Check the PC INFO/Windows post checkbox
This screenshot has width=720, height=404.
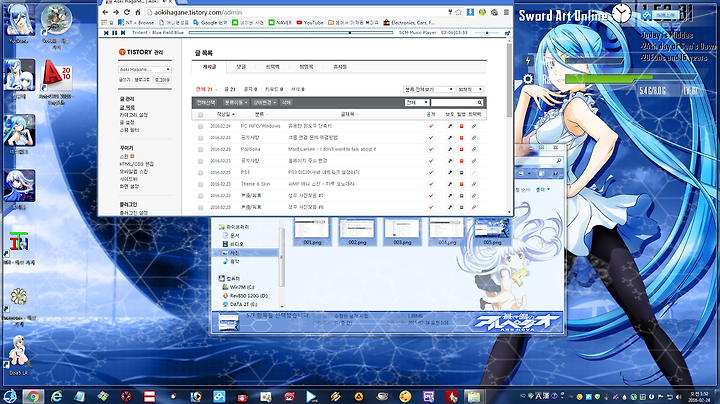tap(201, 126)
